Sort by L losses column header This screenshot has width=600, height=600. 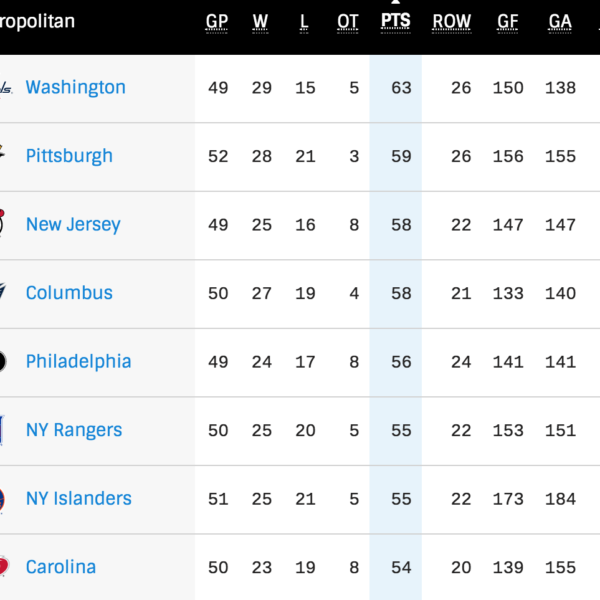click(x=304, y=22)
